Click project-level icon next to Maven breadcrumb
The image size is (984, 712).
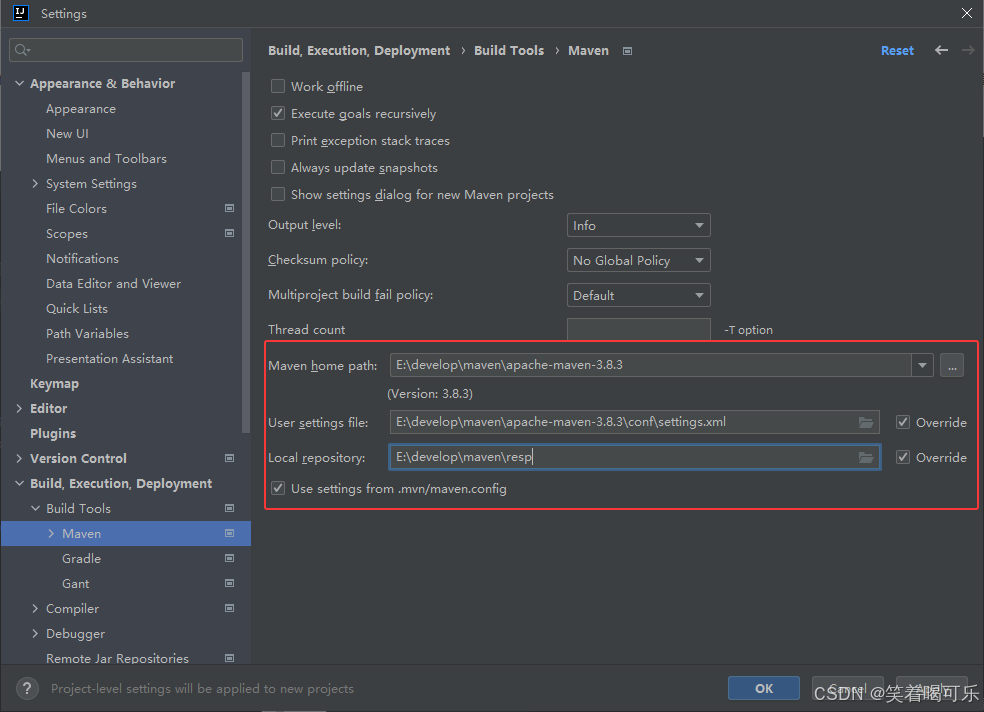[627, 51]
